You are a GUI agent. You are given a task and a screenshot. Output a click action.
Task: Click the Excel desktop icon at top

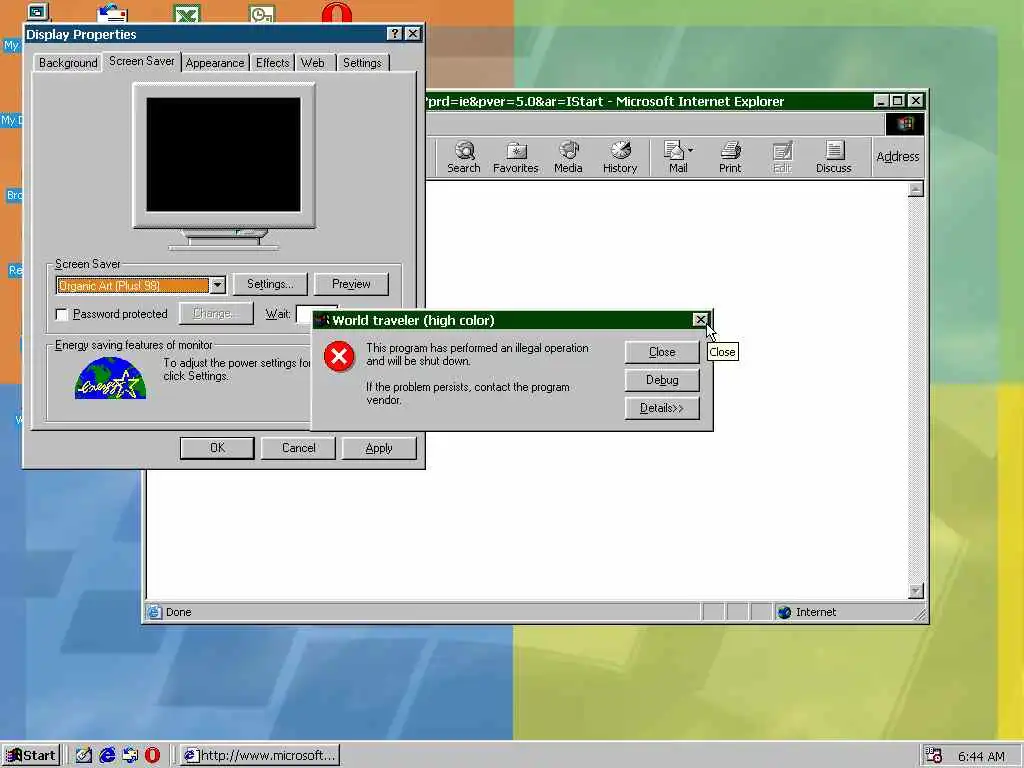pyautogui.click(x=187, y=13)
